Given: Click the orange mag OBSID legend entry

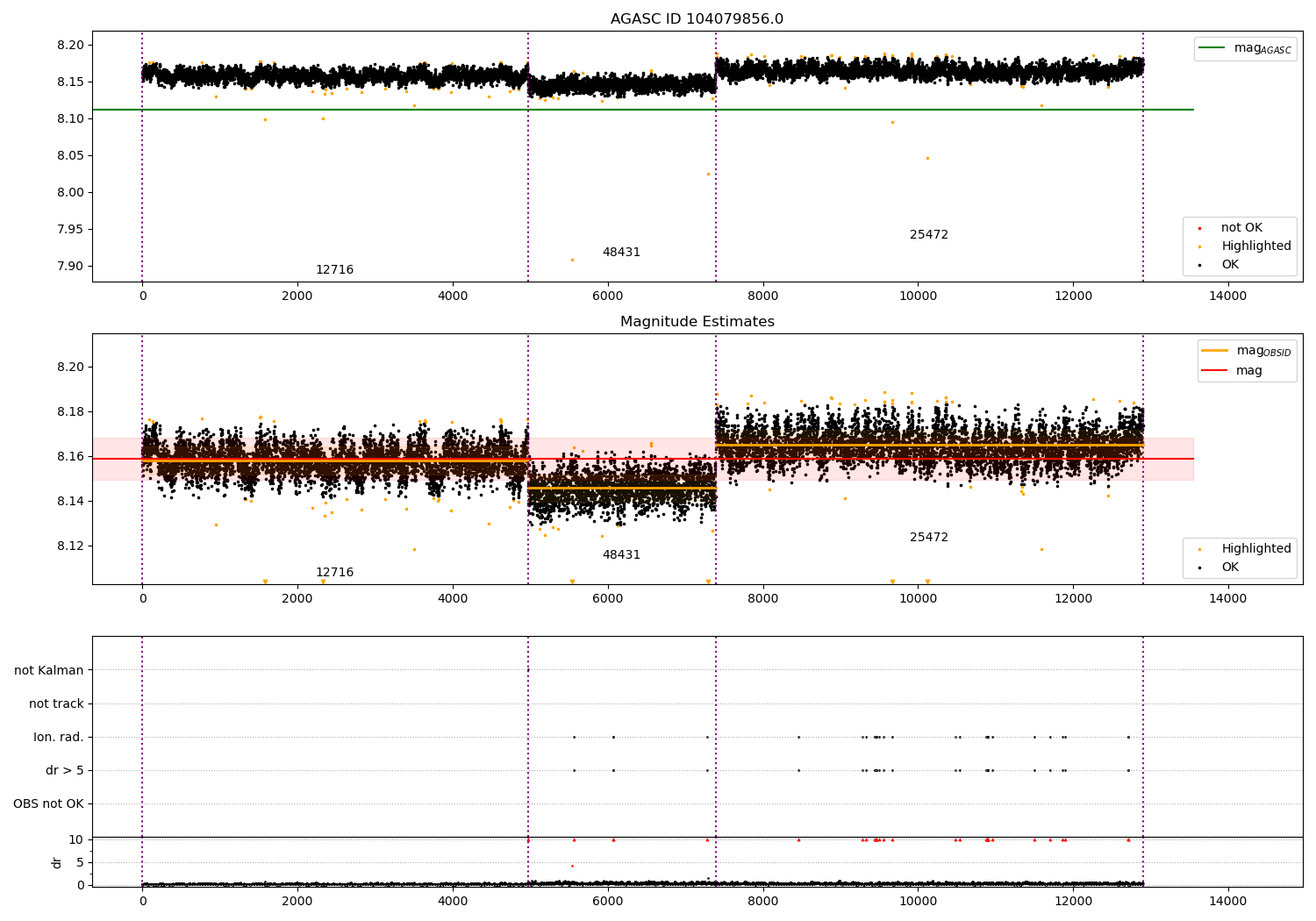Looking at the screenshot, I should (1246, 351).
